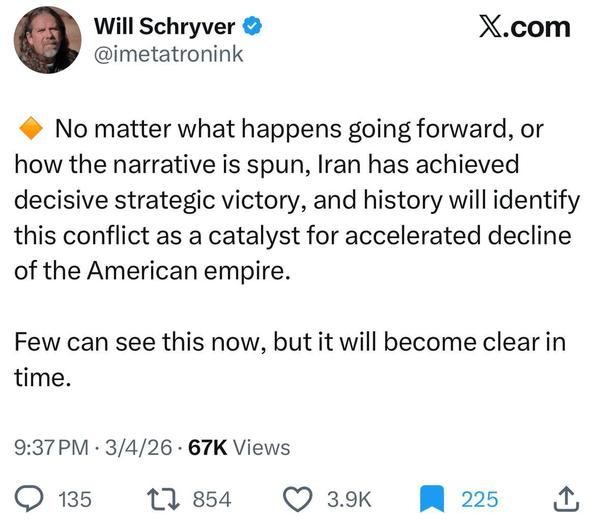
Task: Click the blue verified badge
Action: coord(256,26)
